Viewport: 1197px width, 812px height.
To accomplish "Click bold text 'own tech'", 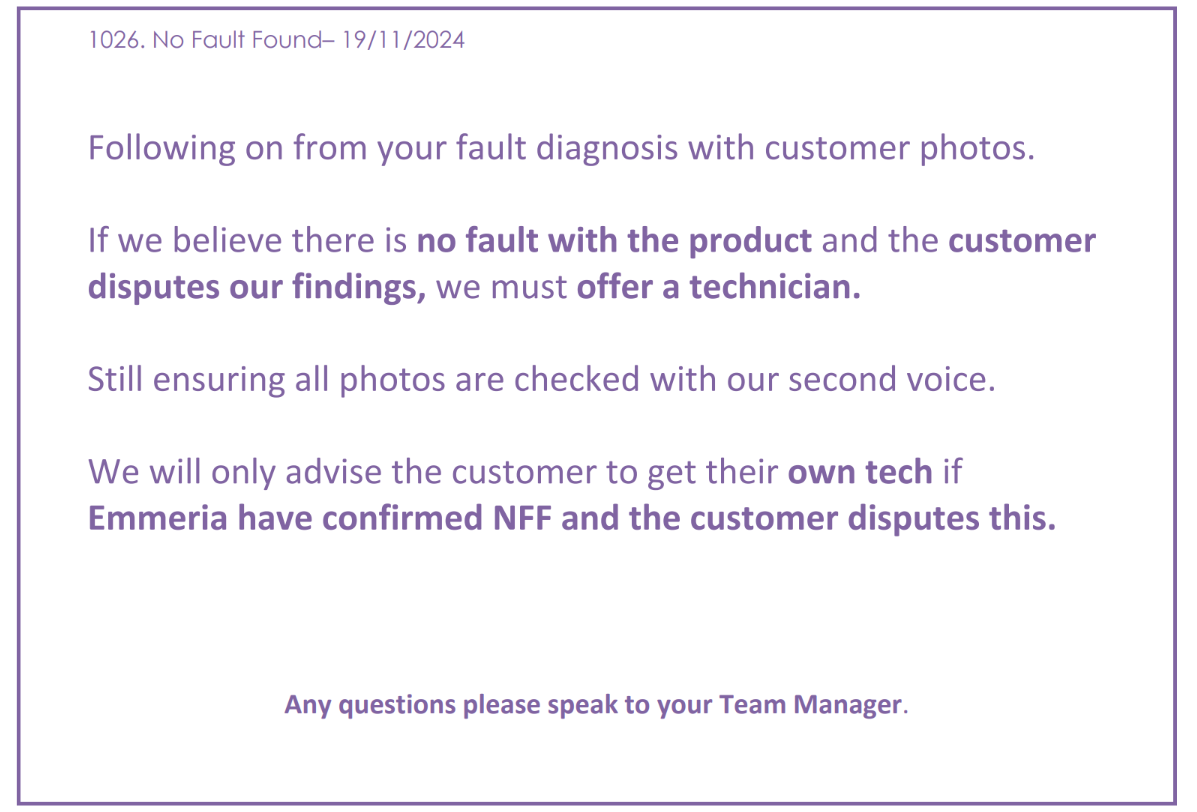I will (x=860, y=472).
